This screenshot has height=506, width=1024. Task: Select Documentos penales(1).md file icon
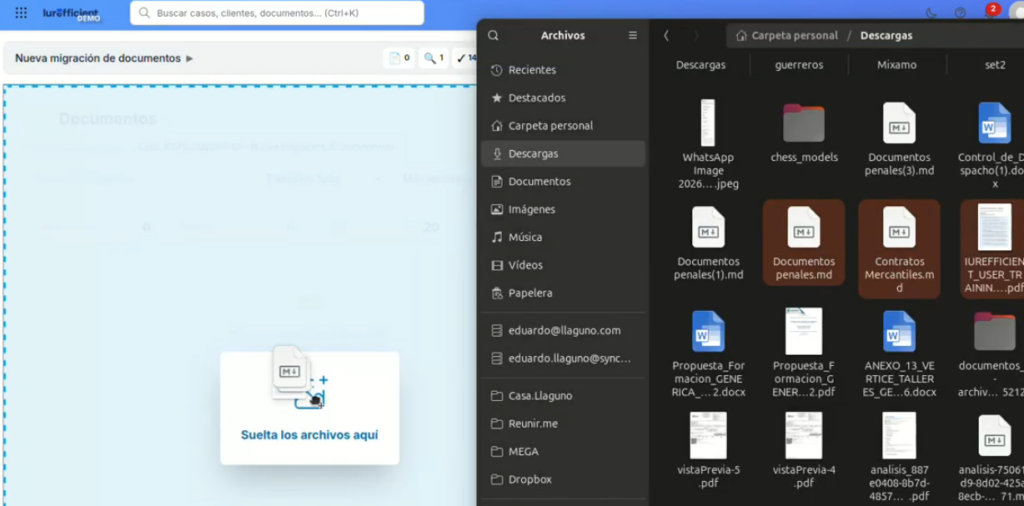[x=709, y=227]
